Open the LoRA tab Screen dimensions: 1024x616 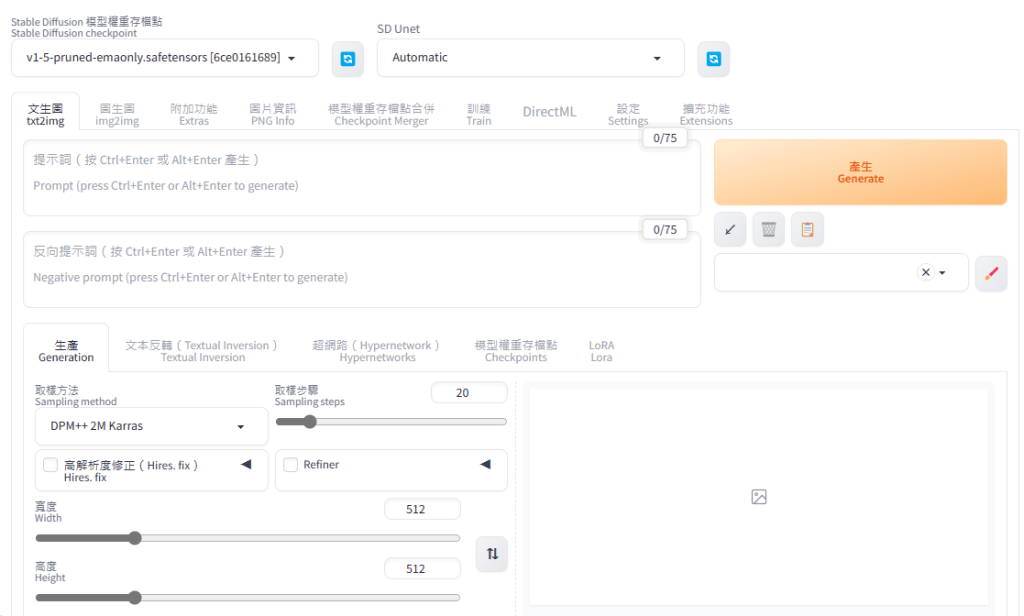pos(601,351)
